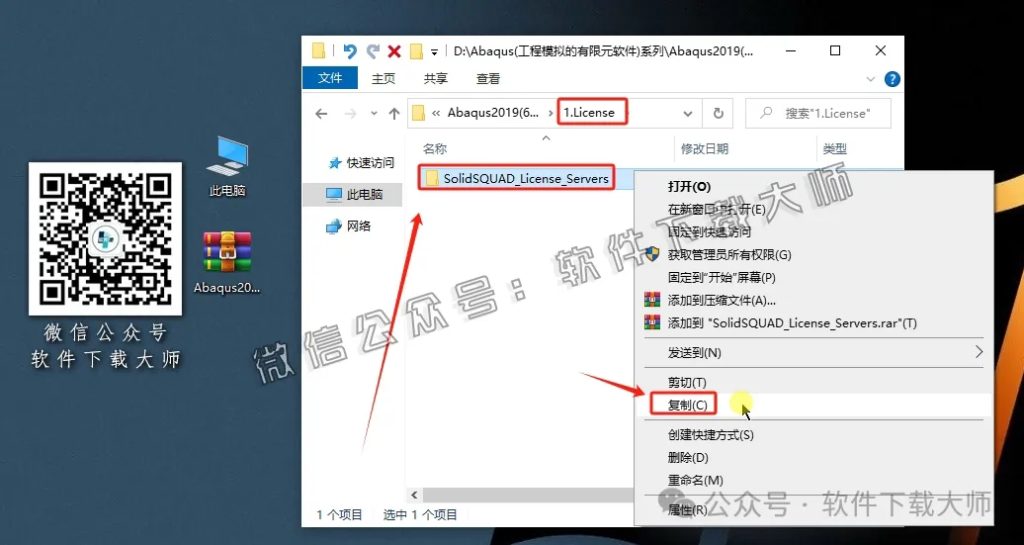Go up one folder level arrow
Screen dimensions: 1024x545
point(394,114)
